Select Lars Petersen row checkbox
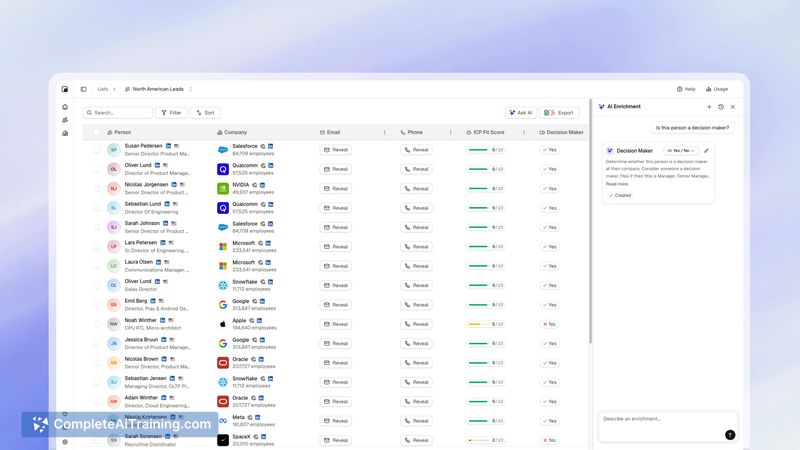 (x=96, y=246)
